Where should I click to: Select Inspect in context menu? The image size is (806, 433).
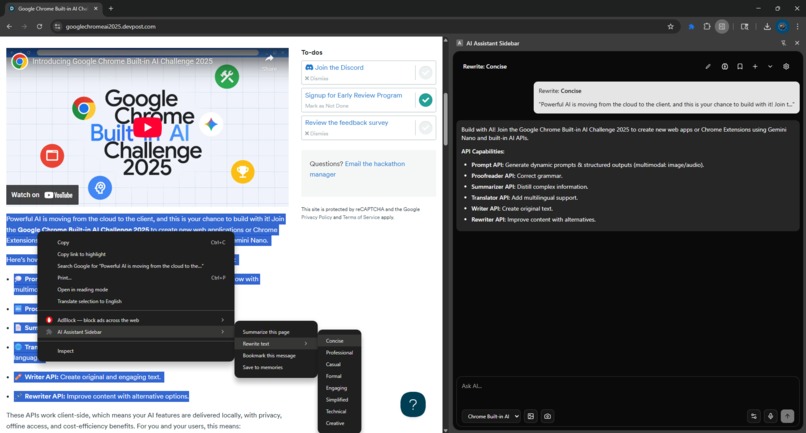[x=136, y=351]
